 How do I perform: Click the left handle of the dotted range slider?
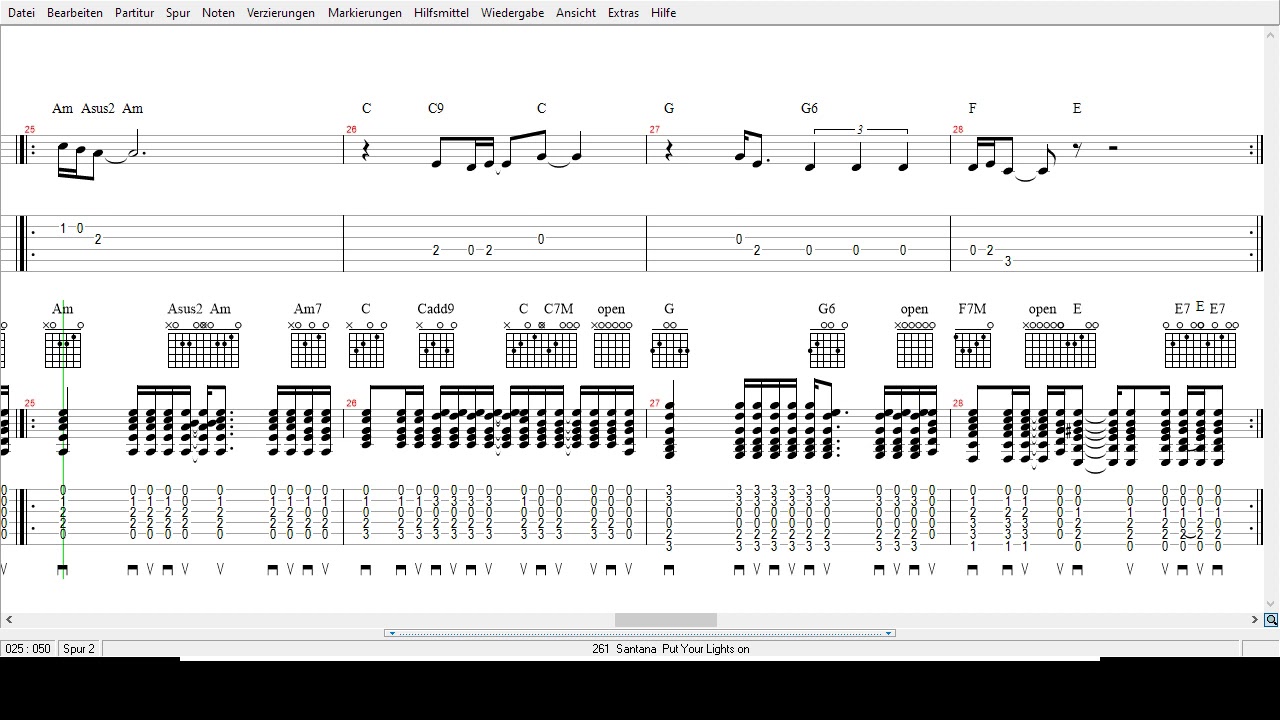(392, 633)
